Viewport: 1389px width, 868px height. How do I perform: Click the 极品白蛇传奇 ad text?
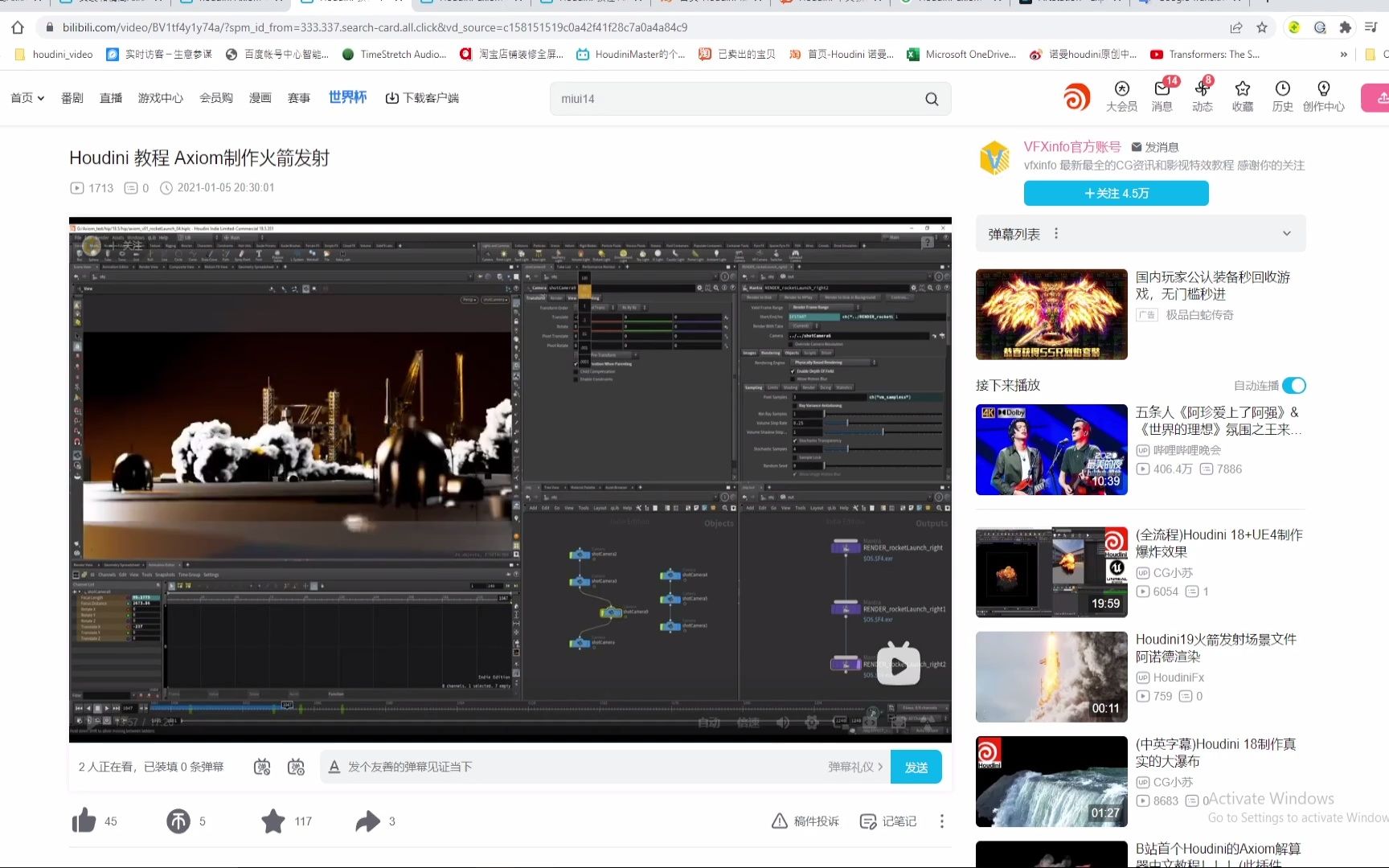(1199, 315)
